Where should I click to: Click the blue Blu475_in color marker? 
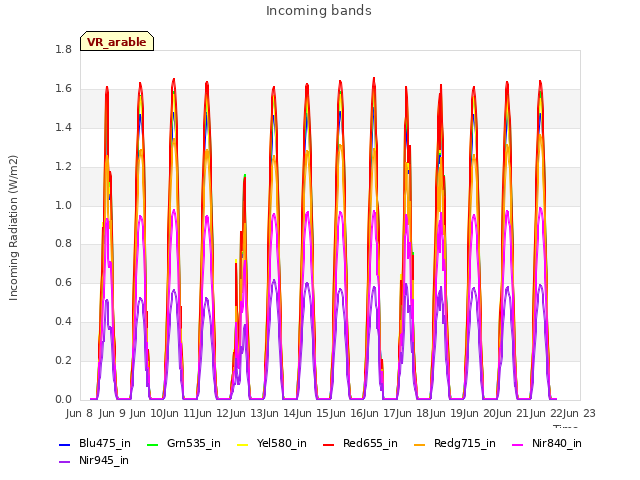pos(64,444)
